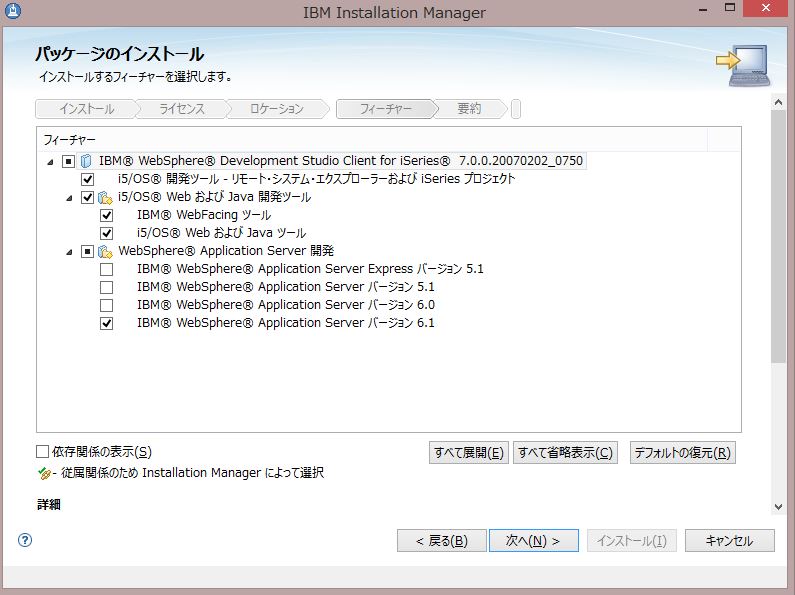Toggle WebSphere Application Server 開発 group checkbox
The image size is (795, 595).
point(87,251)
